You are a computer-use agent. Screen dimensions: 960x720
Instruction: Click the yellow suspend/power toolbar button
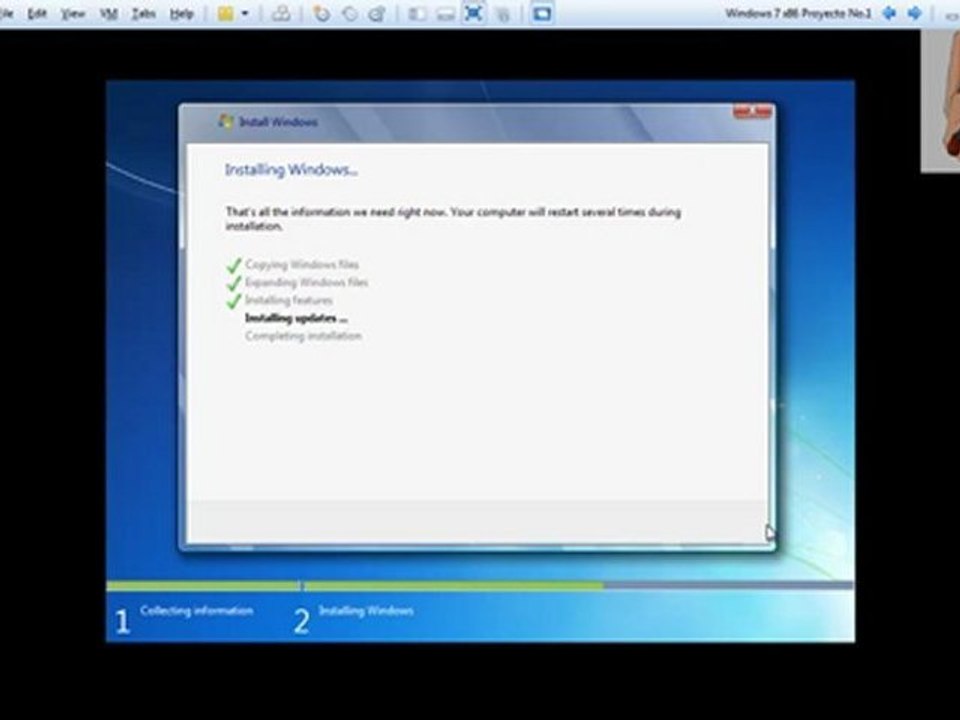[226, 13]
